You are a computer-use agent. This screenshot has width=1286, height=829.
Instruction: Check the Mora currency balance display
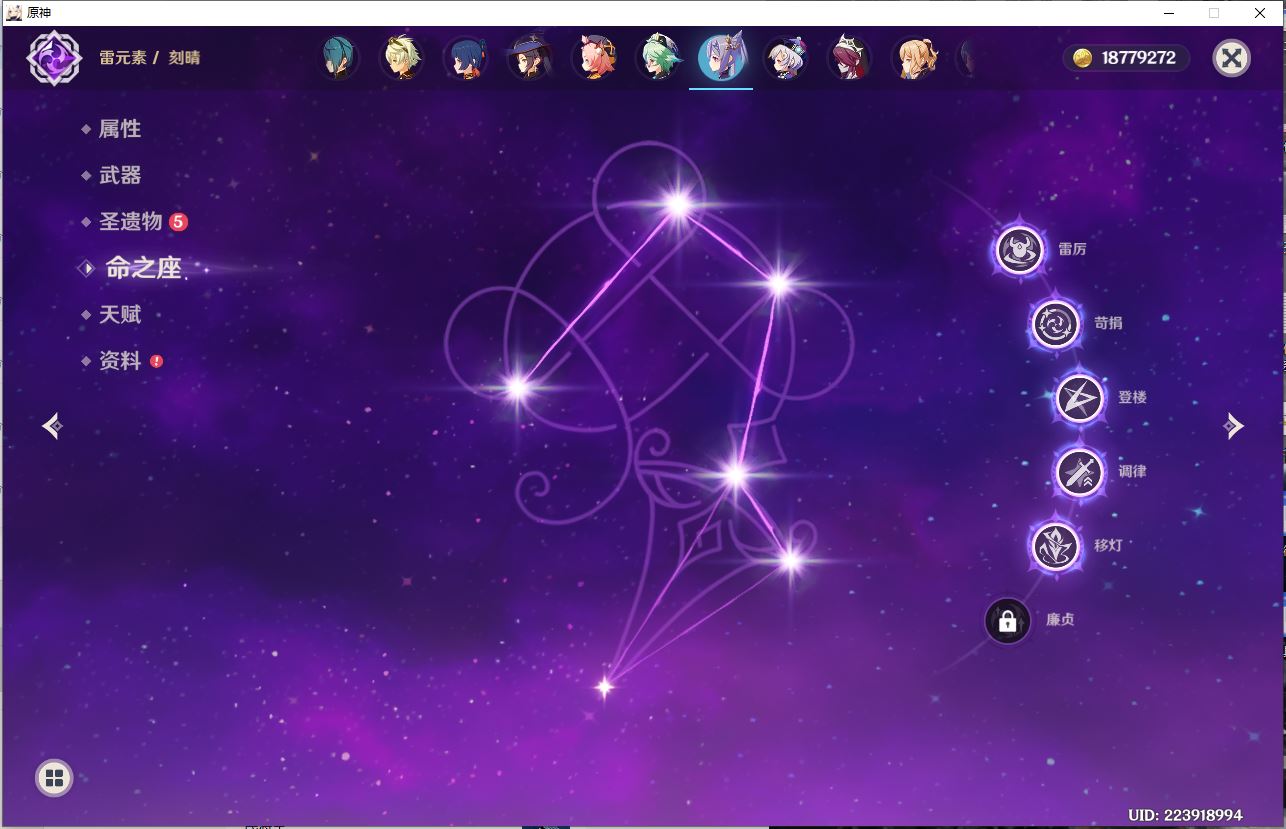pyautogui.click(x=1125, y=57)
